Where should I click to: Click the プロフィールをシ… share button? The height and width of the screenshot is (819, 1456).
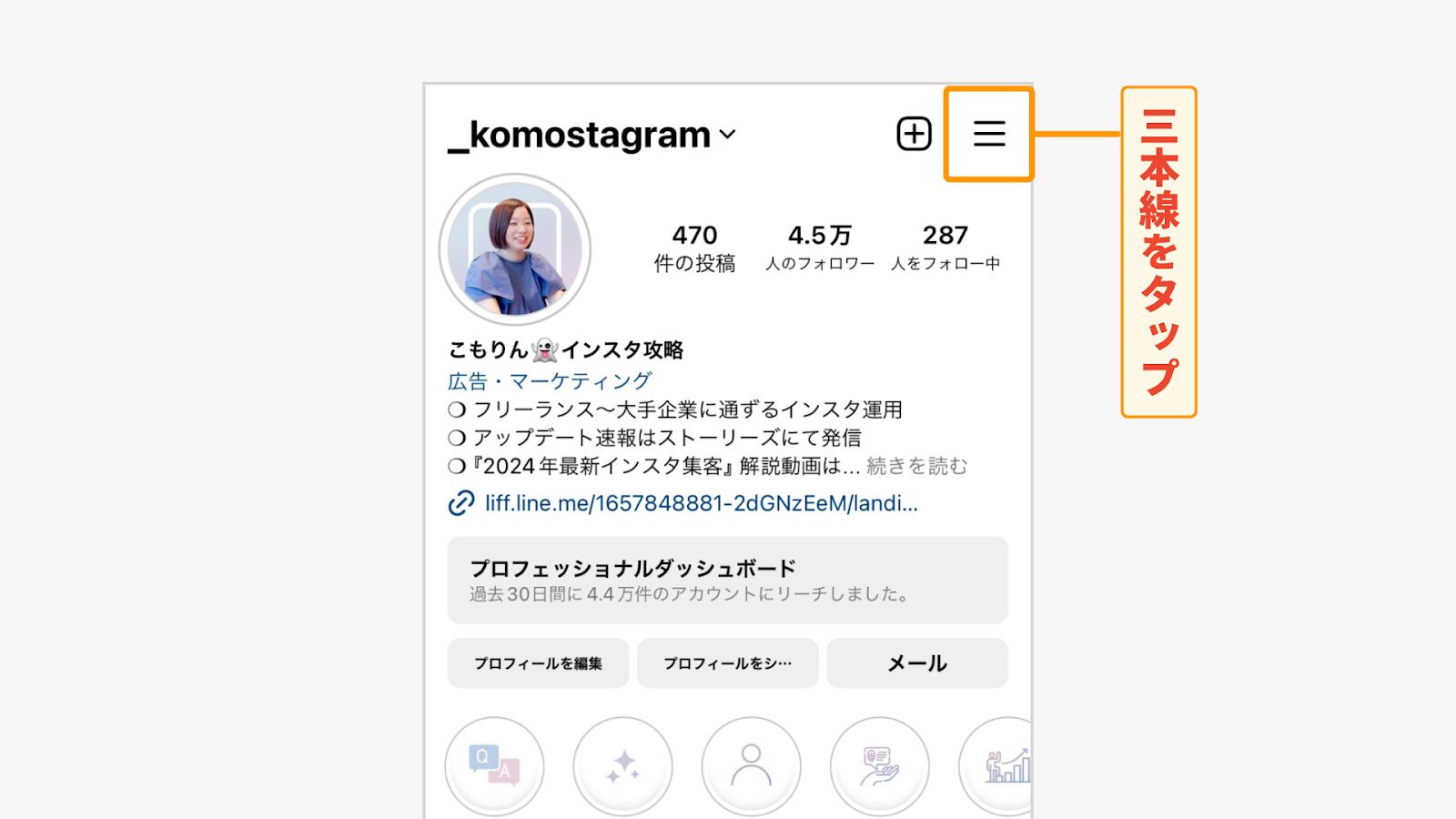pyautogui.click(x=727, y=663)
